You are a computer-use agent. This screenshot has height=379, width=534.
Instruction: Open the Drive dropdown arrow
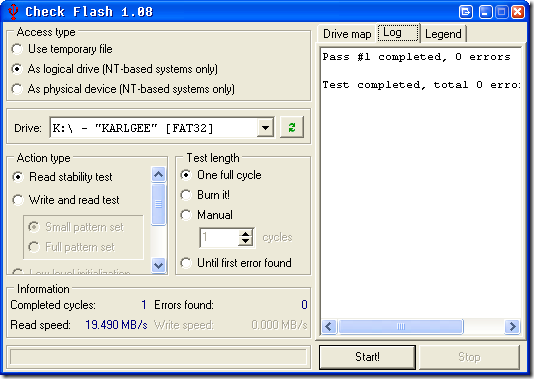(x=265, y=128)
